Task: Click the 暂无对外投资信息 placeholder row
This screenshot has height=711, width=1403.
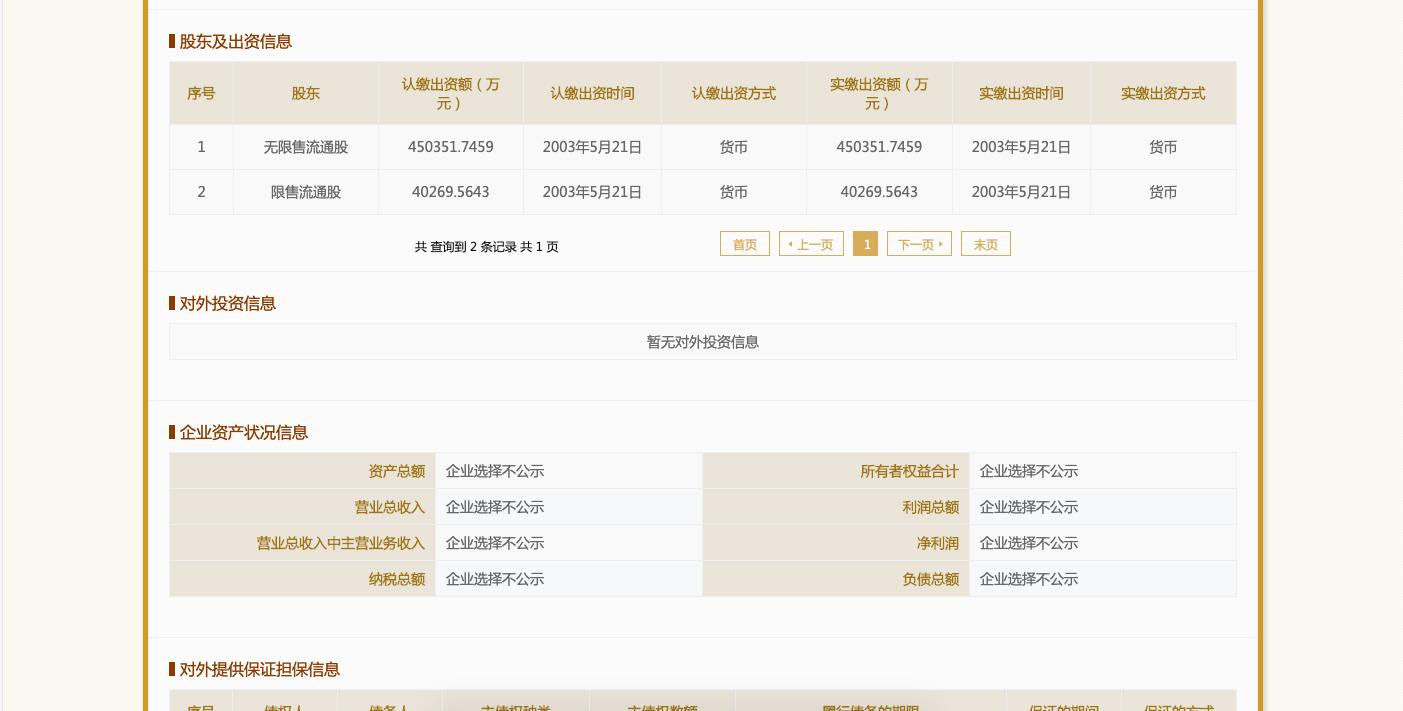Action: point(703,341)
